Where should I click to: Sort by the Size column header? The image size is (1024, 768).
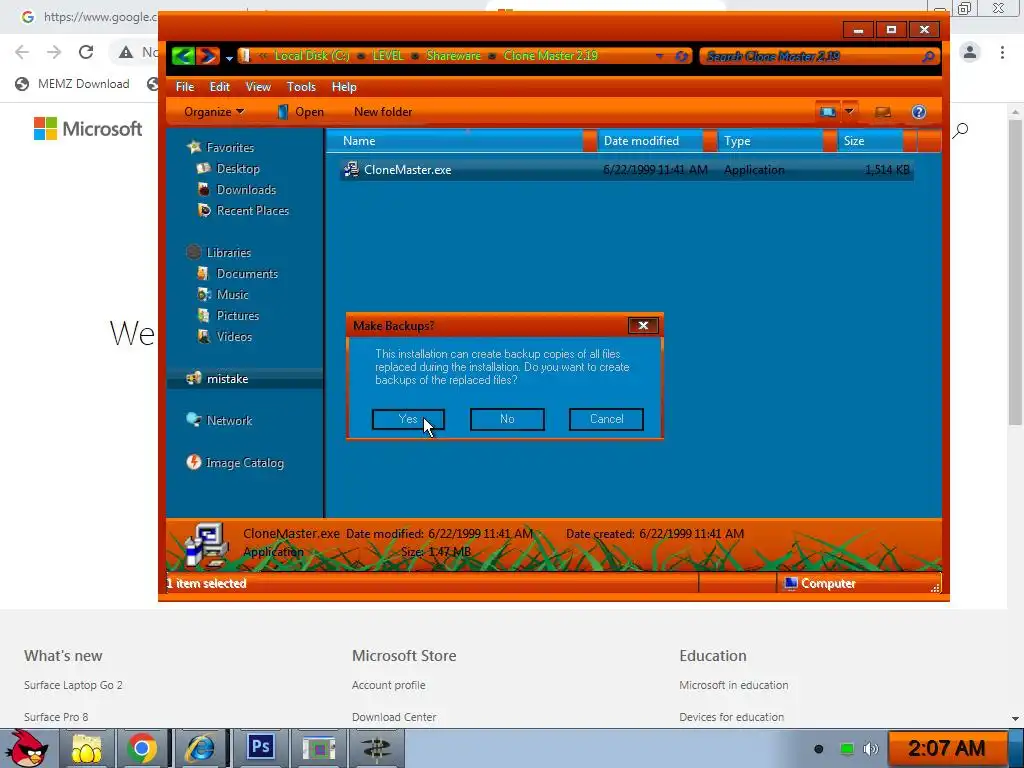pyautogui.click(x=870, y=140)
